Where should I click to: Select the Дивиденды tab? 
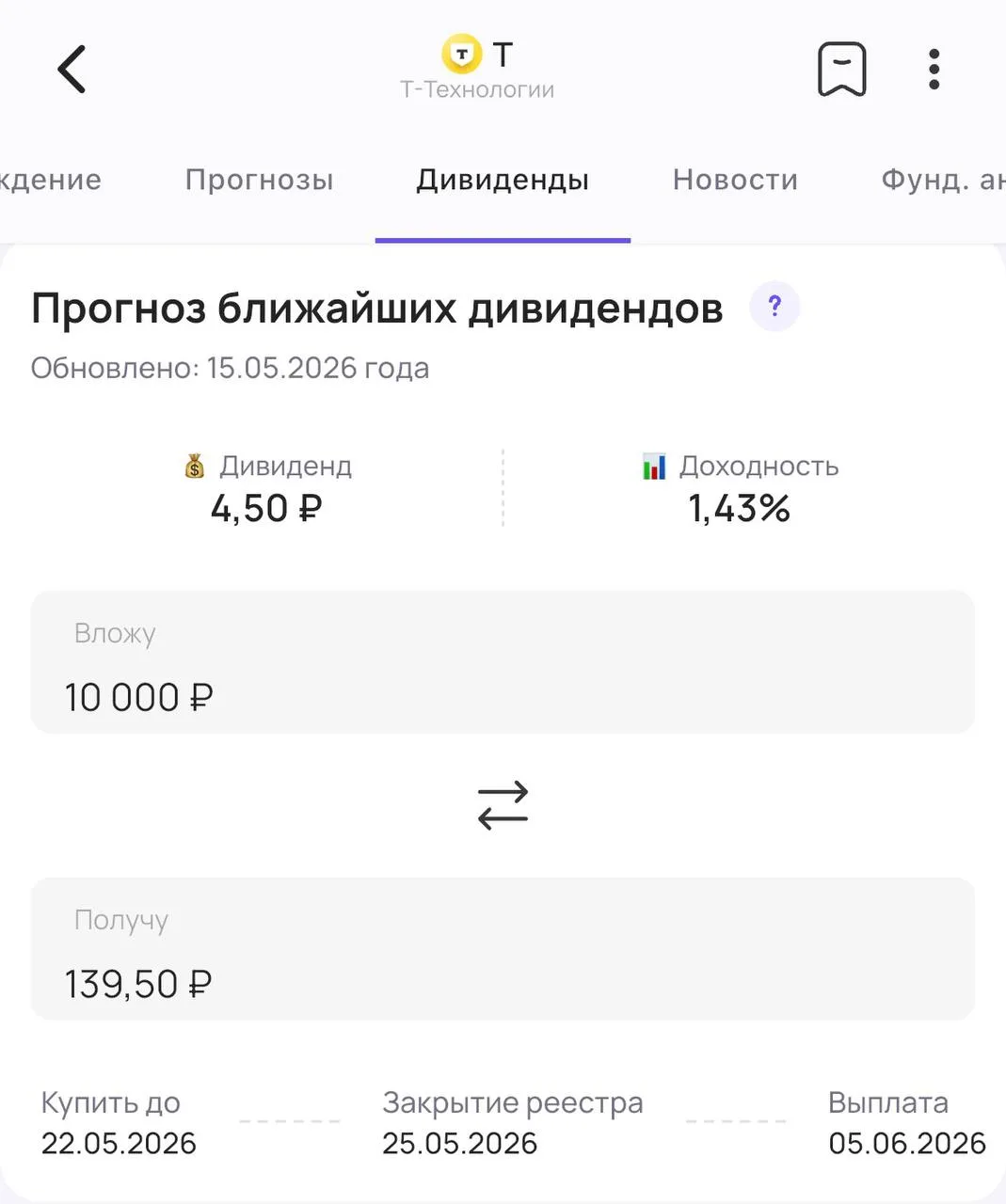(503, 180)
